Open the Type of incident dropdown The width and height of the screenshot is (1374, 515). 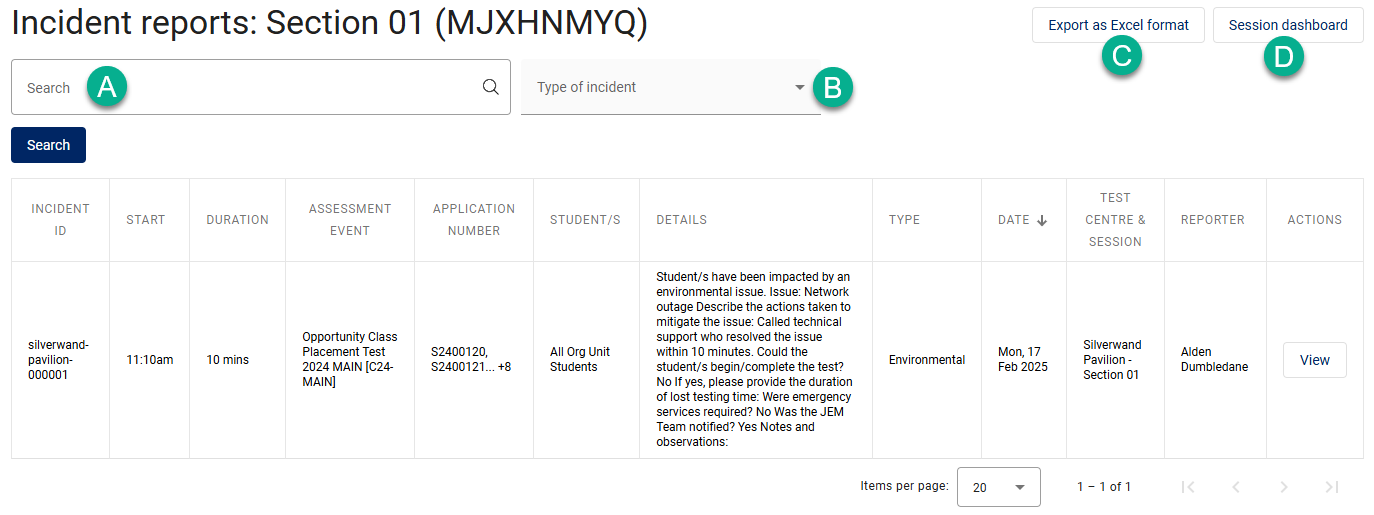coord(670,87)
